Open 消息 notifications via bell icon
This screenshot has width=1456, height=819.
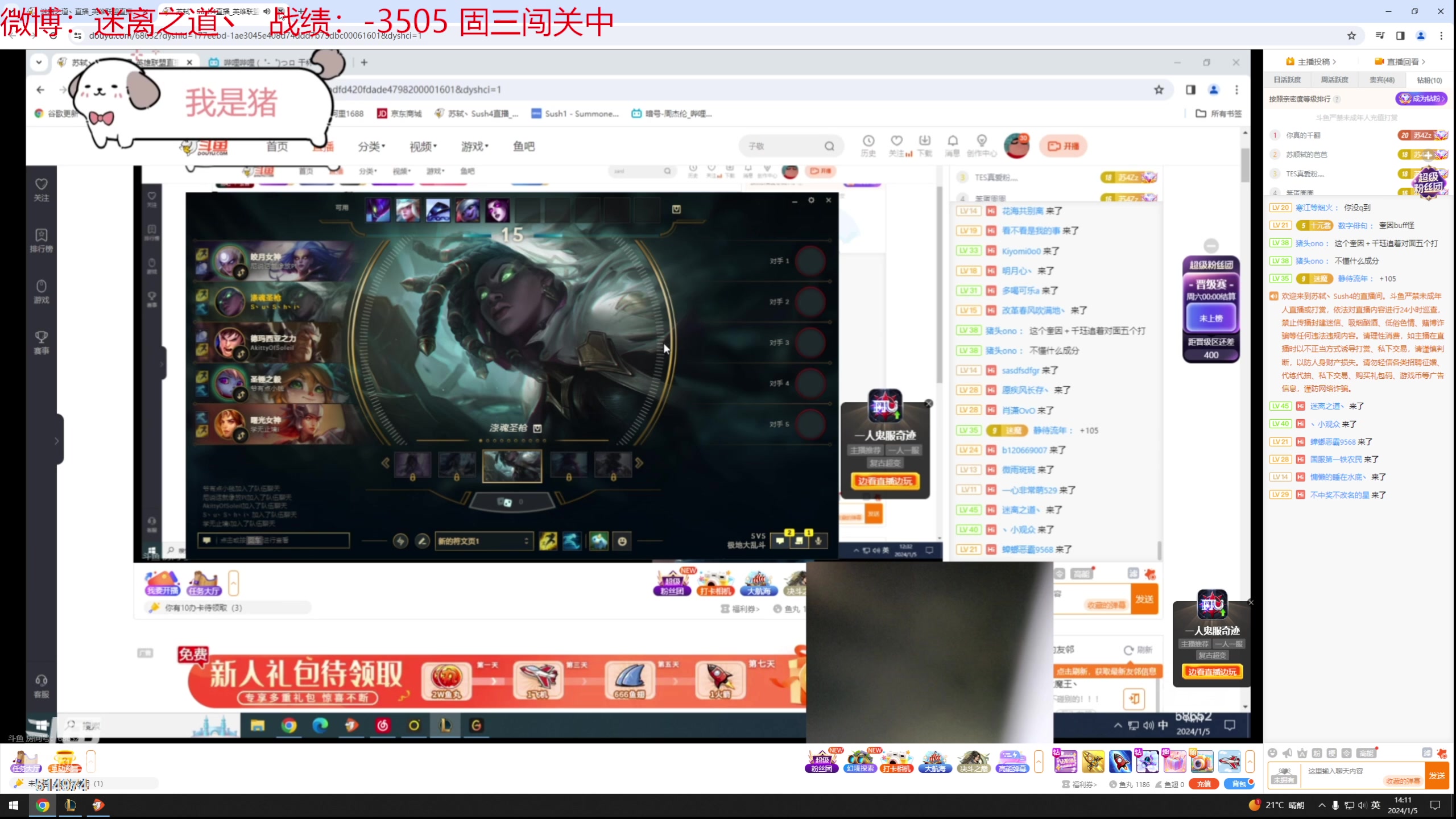click(x=953, y=141)
